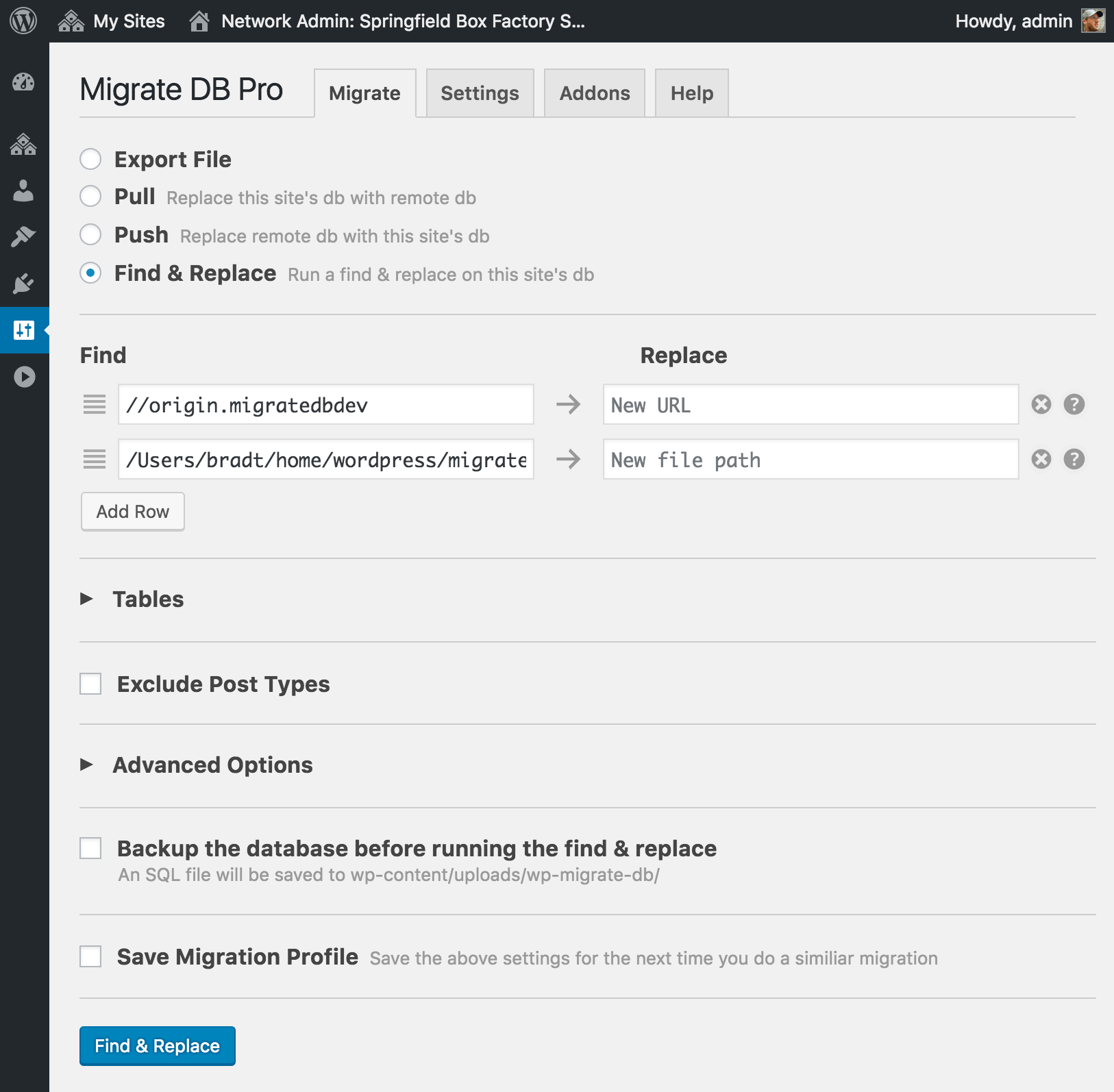Click drag handle for origin.migratedbdev row

pyautogui.click(x=95, y=404)
